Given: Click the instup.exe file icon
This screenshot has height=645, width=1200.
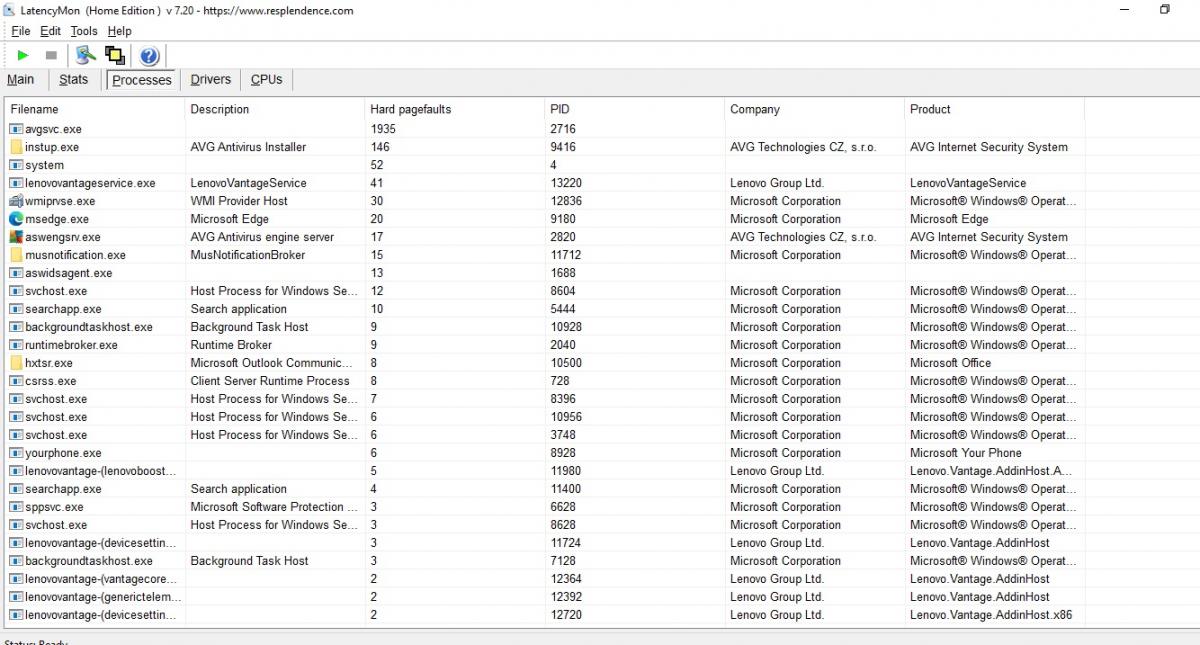Looking at the screenshot, I should pos(16,147).
